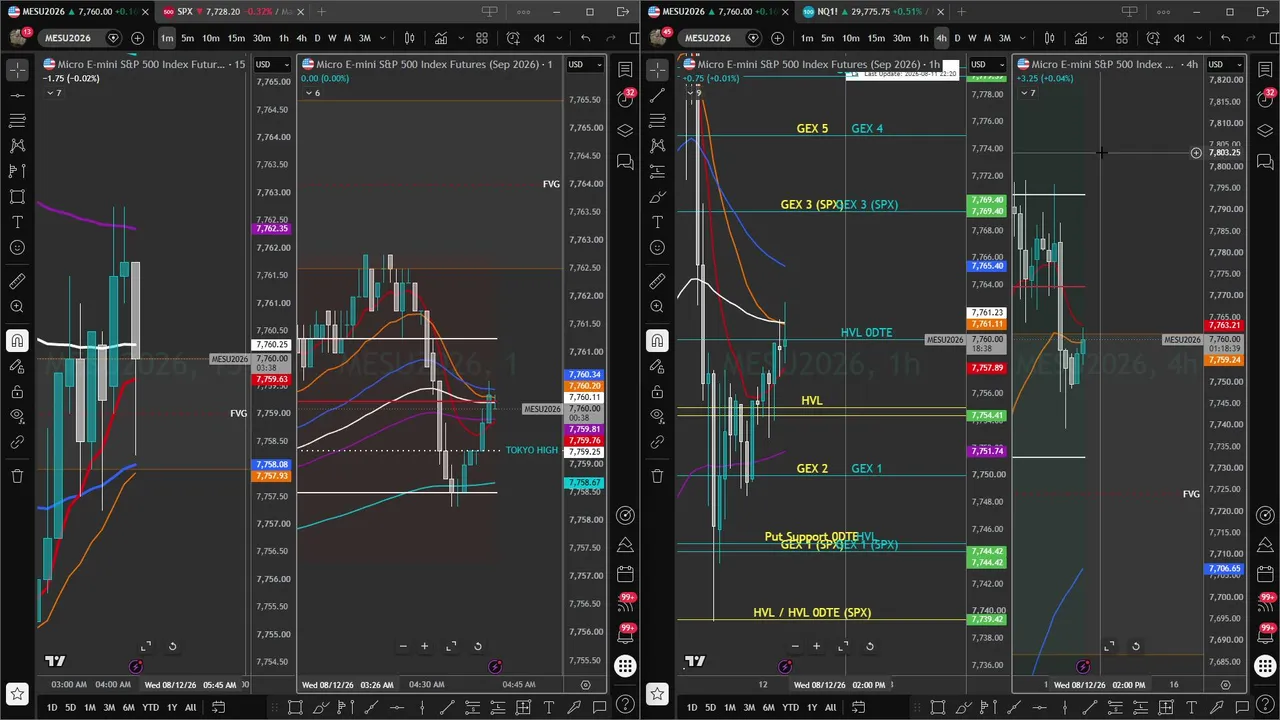Expand the indicator legend showing 6 on 1m chart
This screenshot has width=1280, height=720.
(x=312, y=93)
